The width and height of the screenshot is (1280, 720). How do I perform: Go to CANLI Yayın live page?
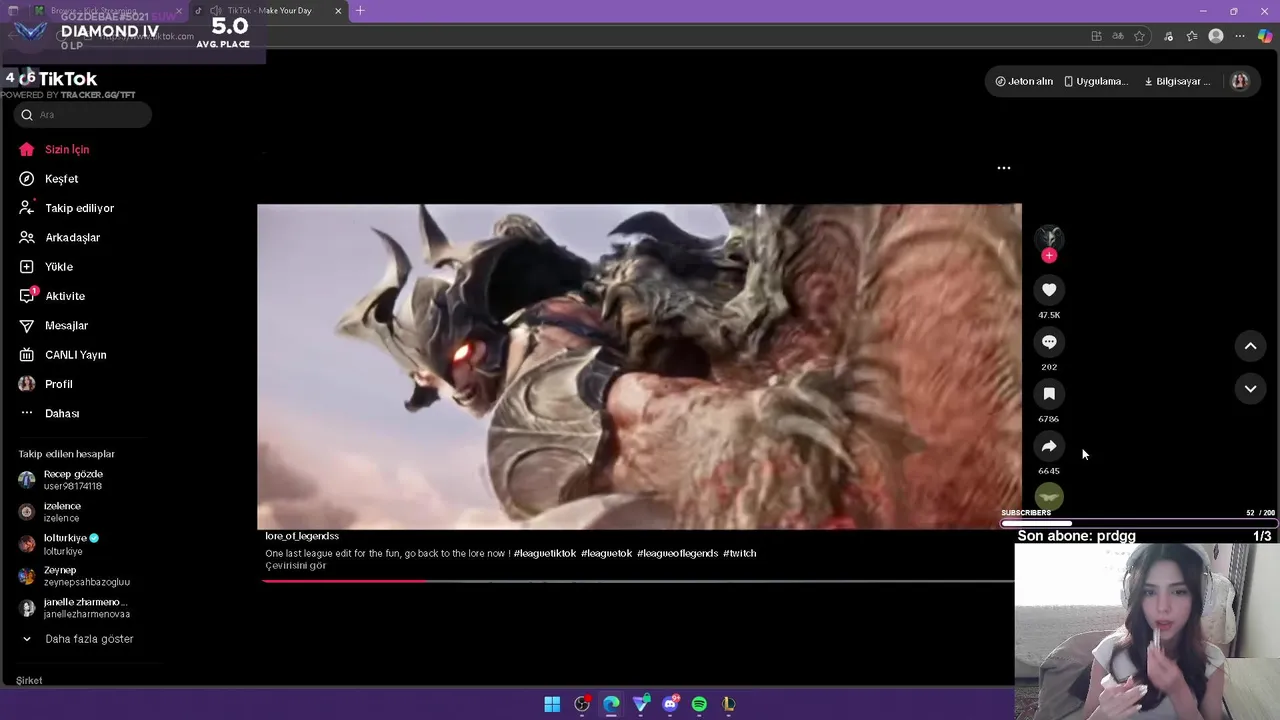coord(62,355)
